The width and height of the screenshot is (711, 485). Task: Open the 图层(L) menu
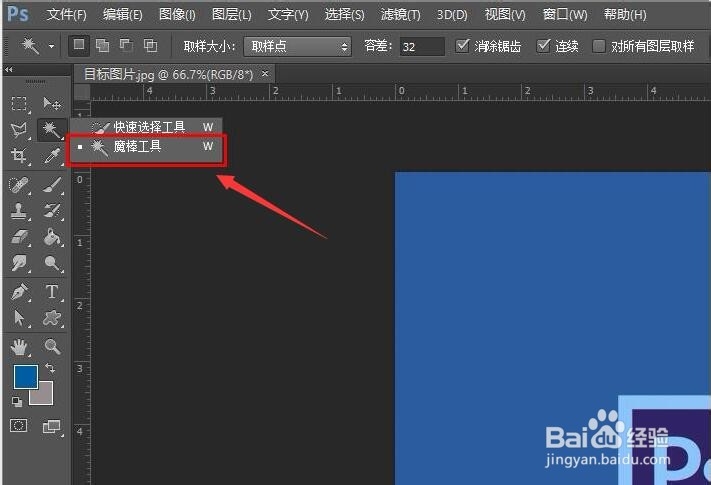(x=231, y=15)
